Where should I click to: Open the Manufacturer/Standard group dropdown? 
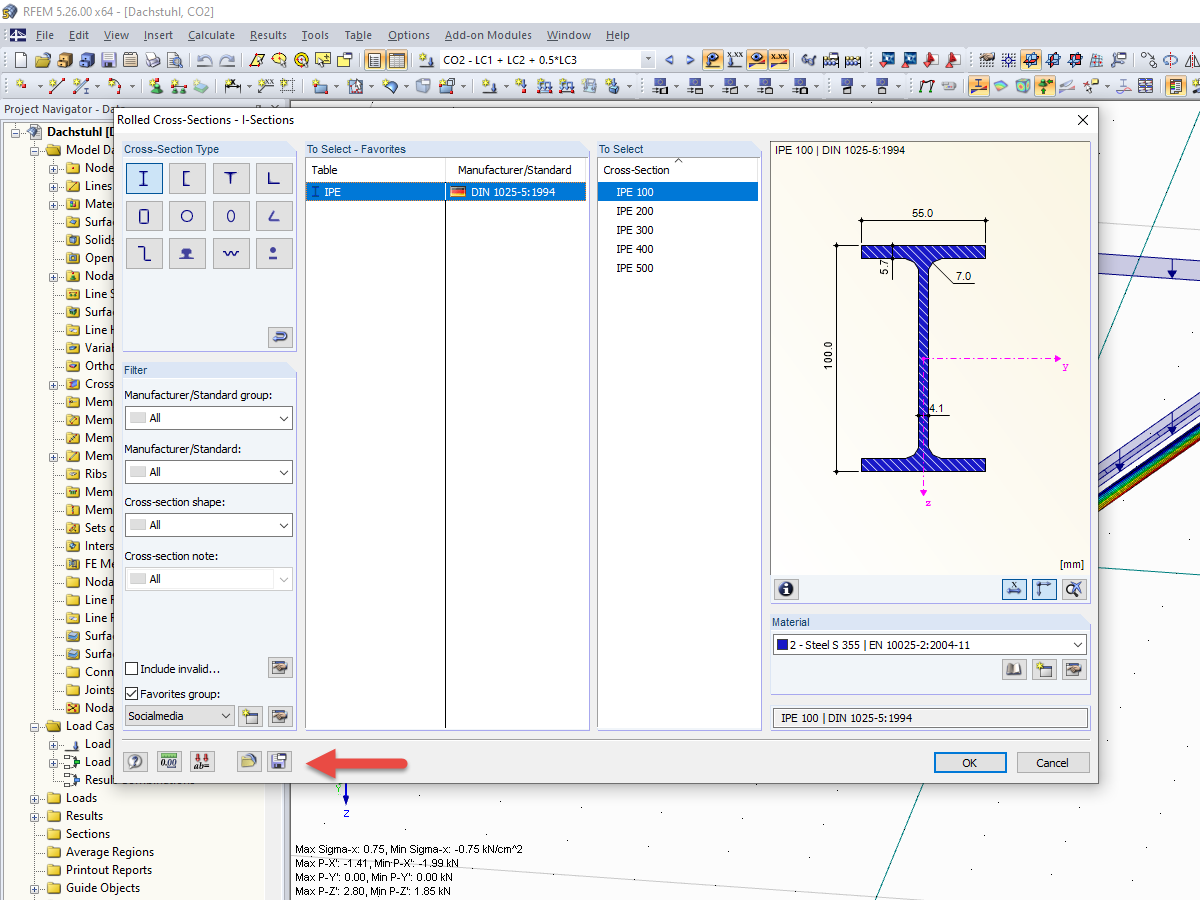pos(208,418)
